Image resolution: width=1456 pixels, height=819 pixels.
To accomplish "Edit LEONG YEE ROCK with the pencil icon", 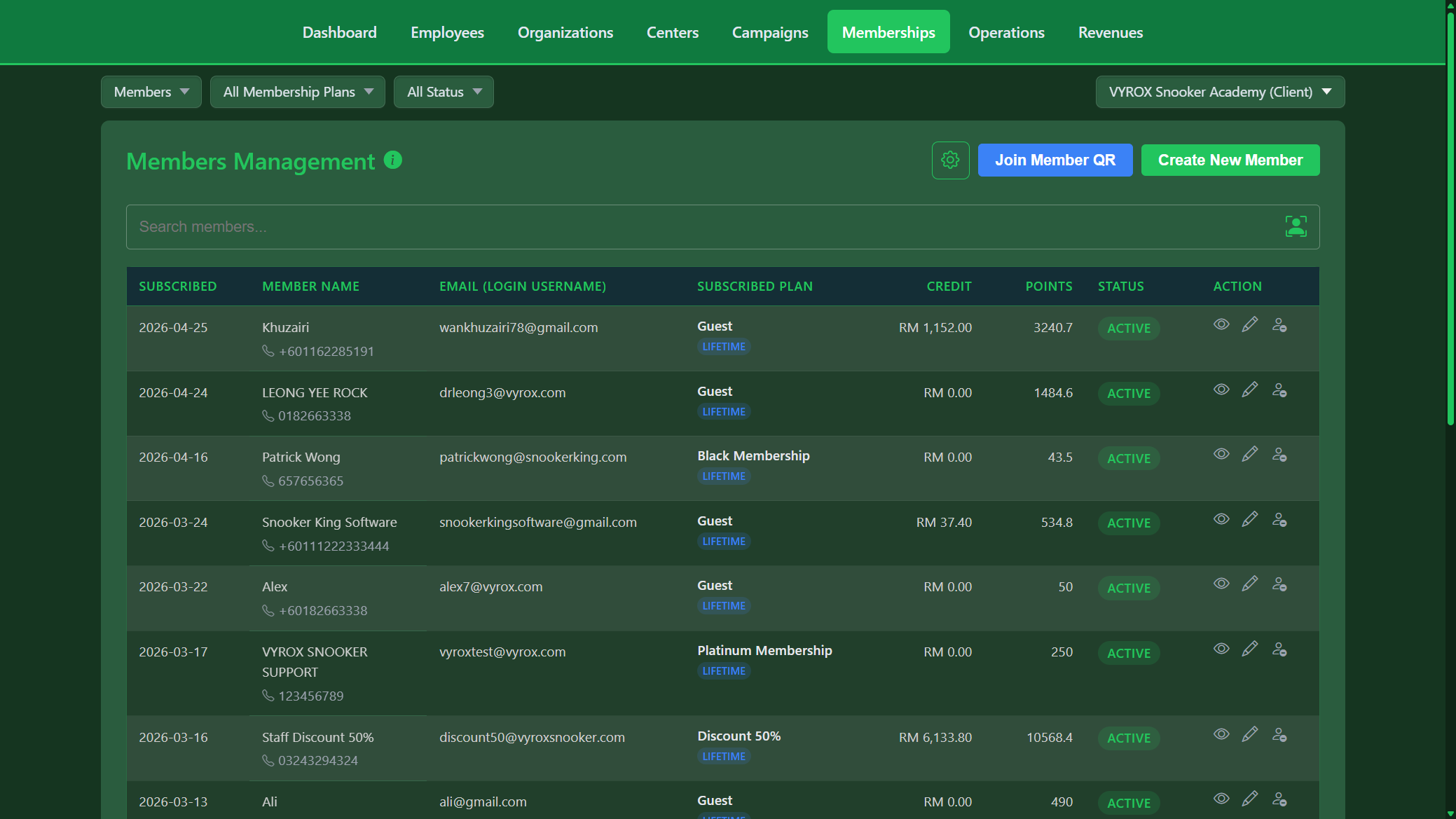I will (x=1250, y=390).
